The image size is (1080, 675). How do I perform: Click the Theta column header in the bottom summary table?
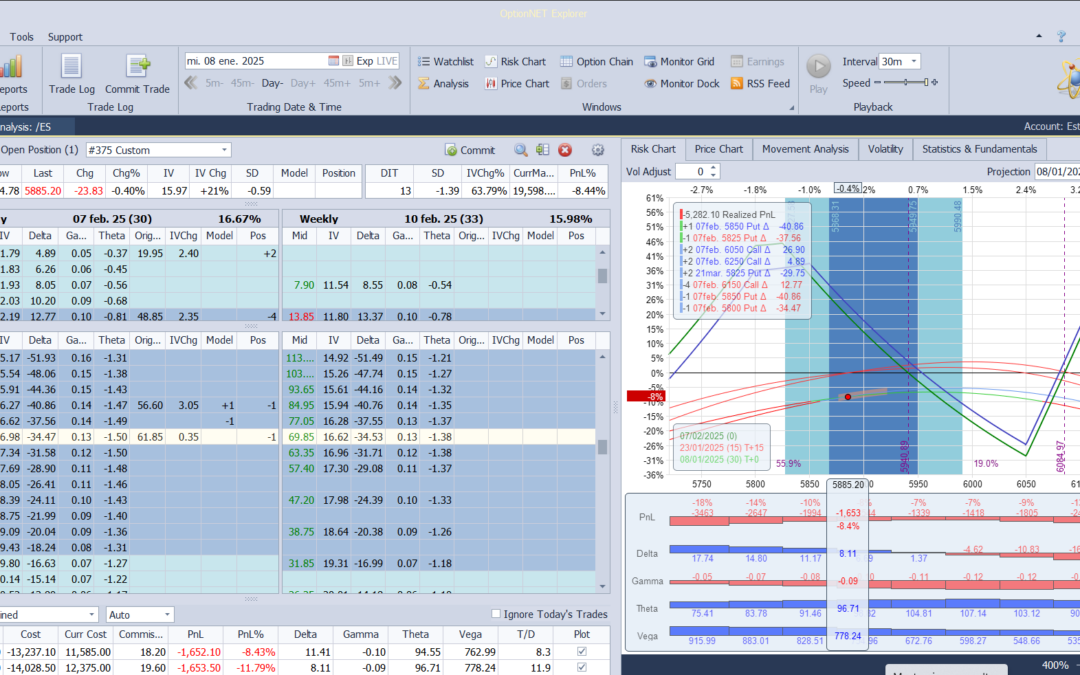[x=417, y=634]
